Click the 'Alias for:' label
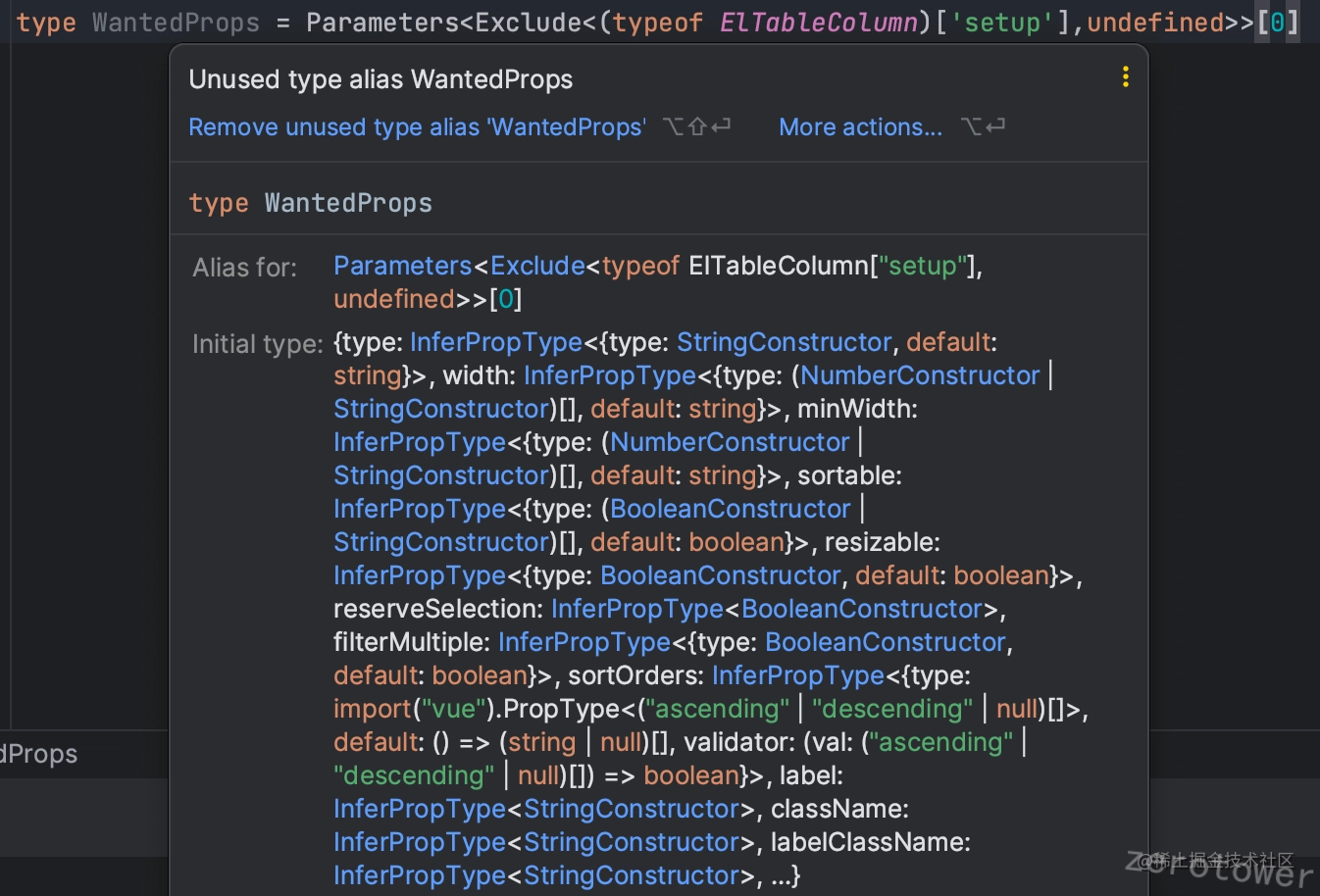The height and width of the screenshot is (896, 1320). coord(244,267)
